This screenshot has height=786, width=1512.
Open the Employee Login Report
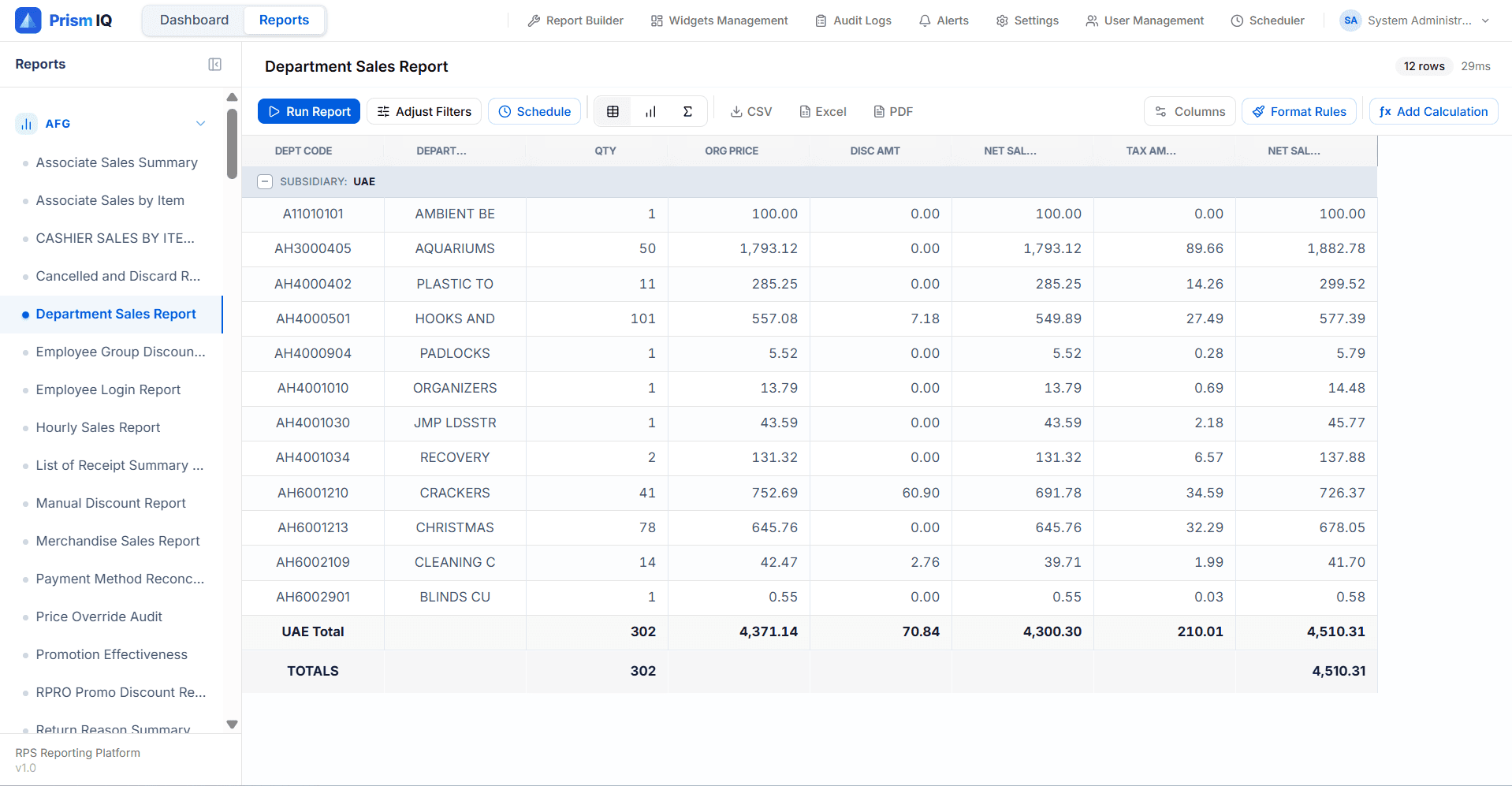coord(108,389)
